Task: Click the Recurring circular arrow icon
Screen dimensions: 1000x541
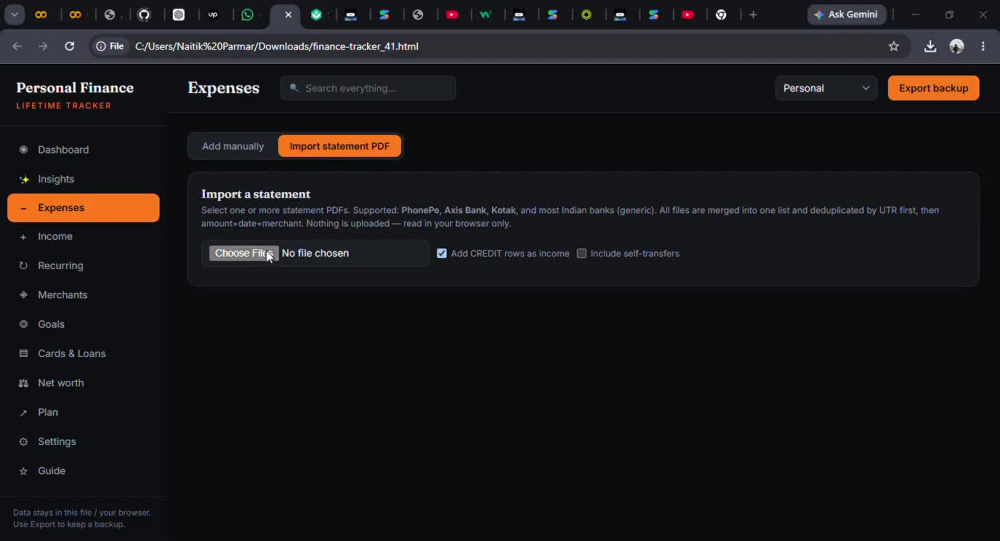Action: click(x=24, y=265)
